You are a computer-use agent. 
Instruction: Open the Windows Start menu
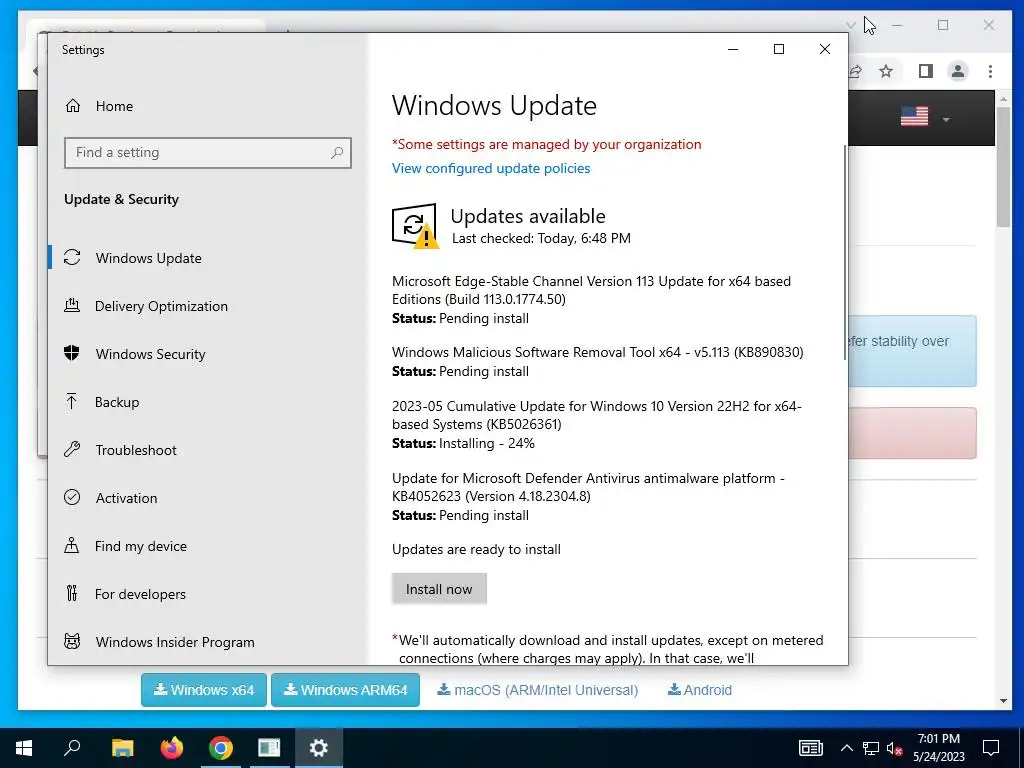pos(24,748)
